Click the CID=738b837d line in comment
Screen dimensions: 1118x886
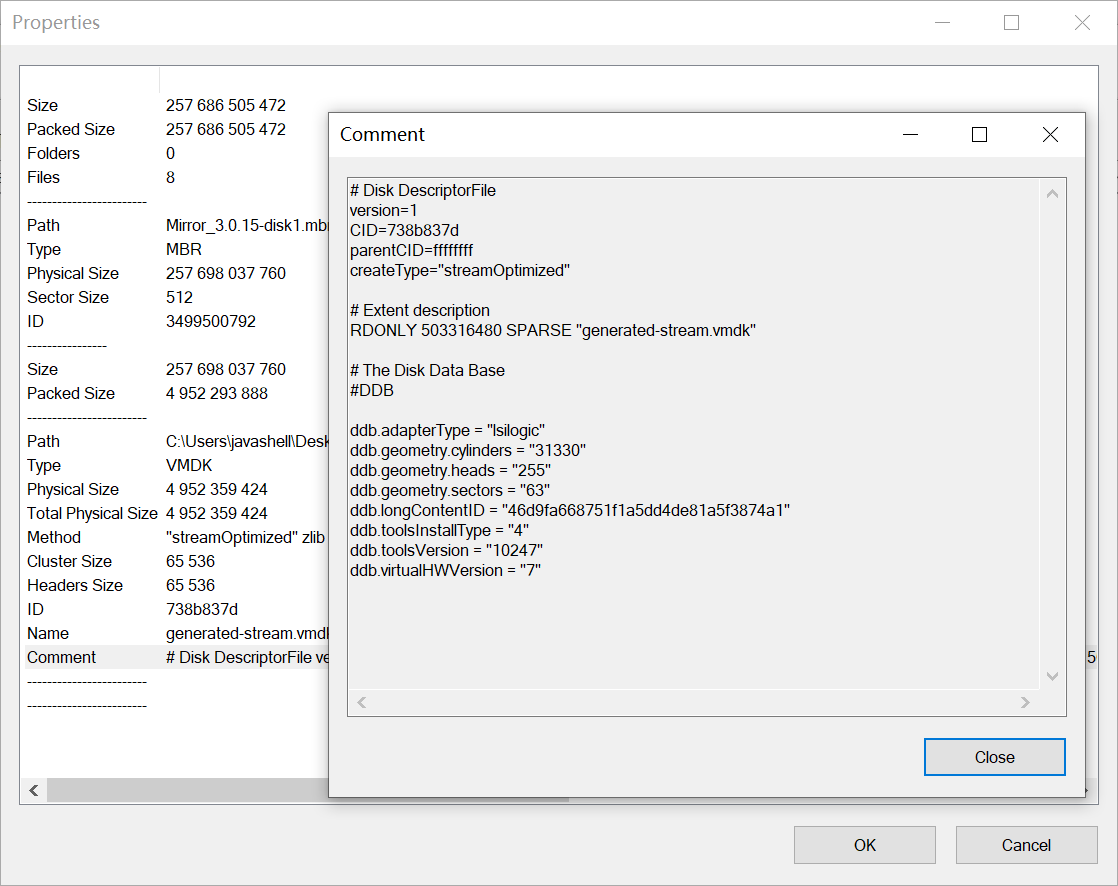tap(404, 231)
